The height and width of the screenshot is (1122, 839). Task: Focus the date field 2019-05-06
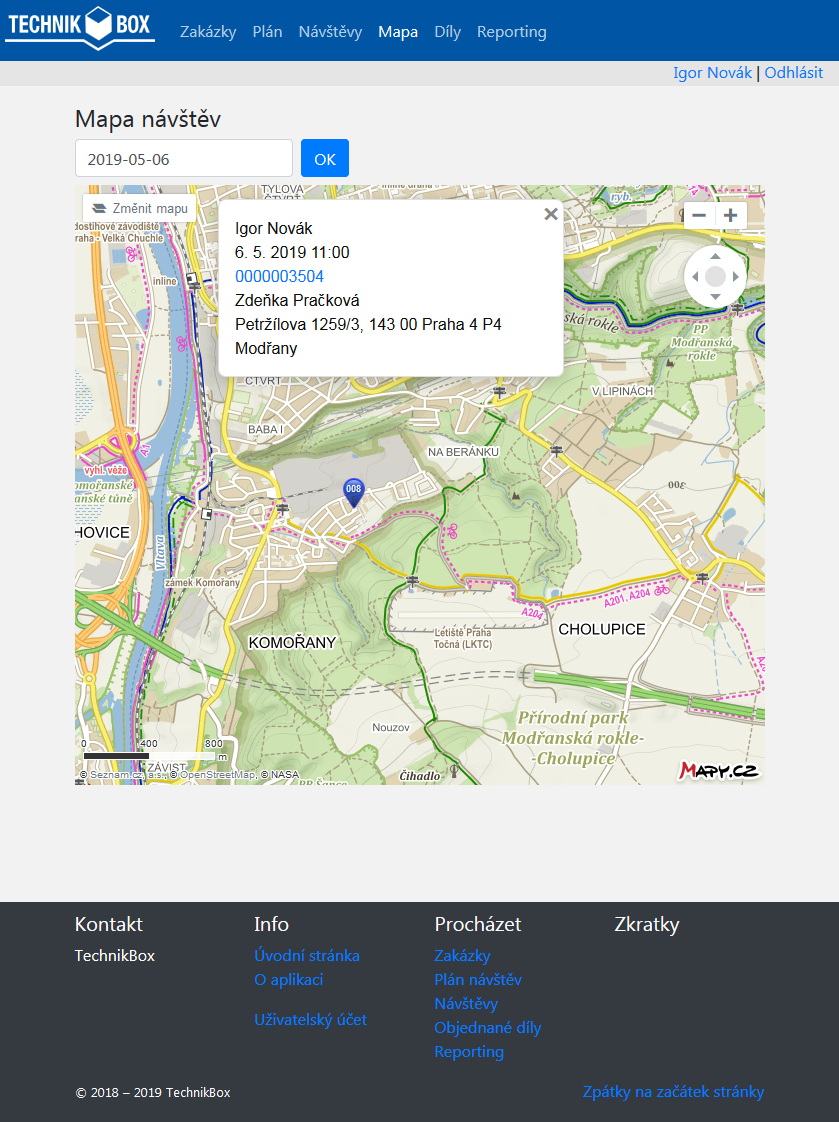pos(184,158)
